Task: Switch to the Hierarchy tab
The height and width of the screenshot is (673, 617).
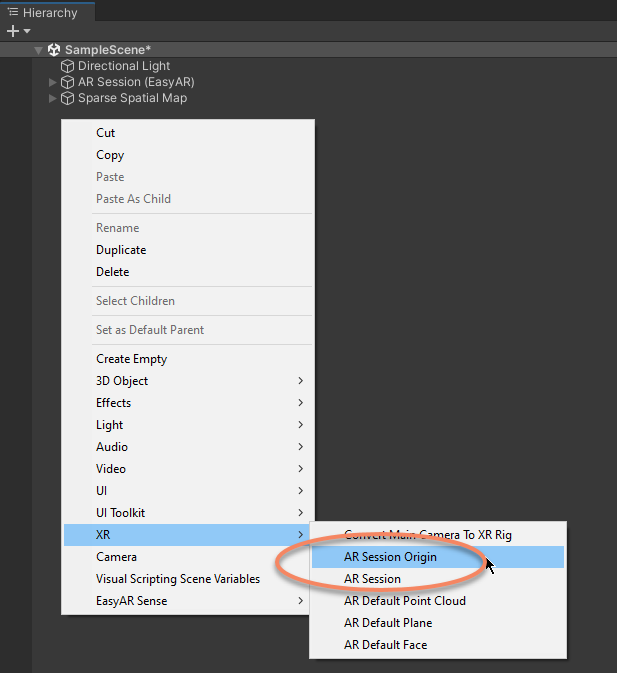Action: [48, 12]
